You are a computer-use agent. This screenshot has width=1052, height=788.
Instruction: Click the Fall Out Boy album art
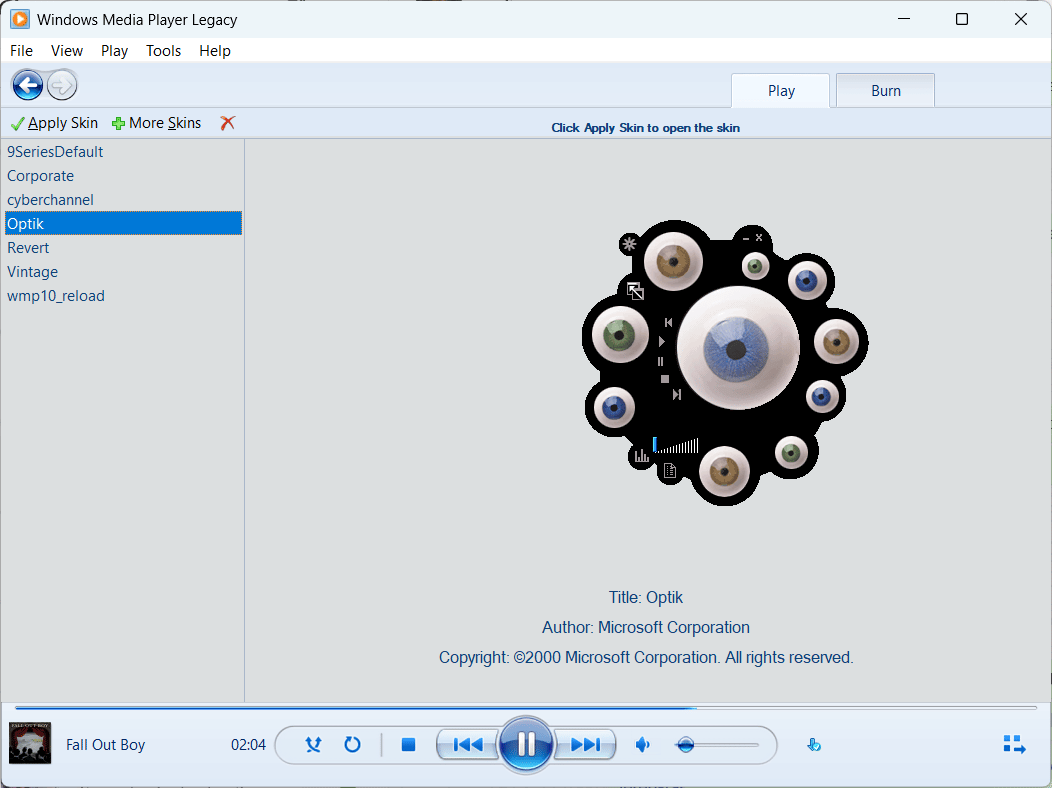(30, 743)
